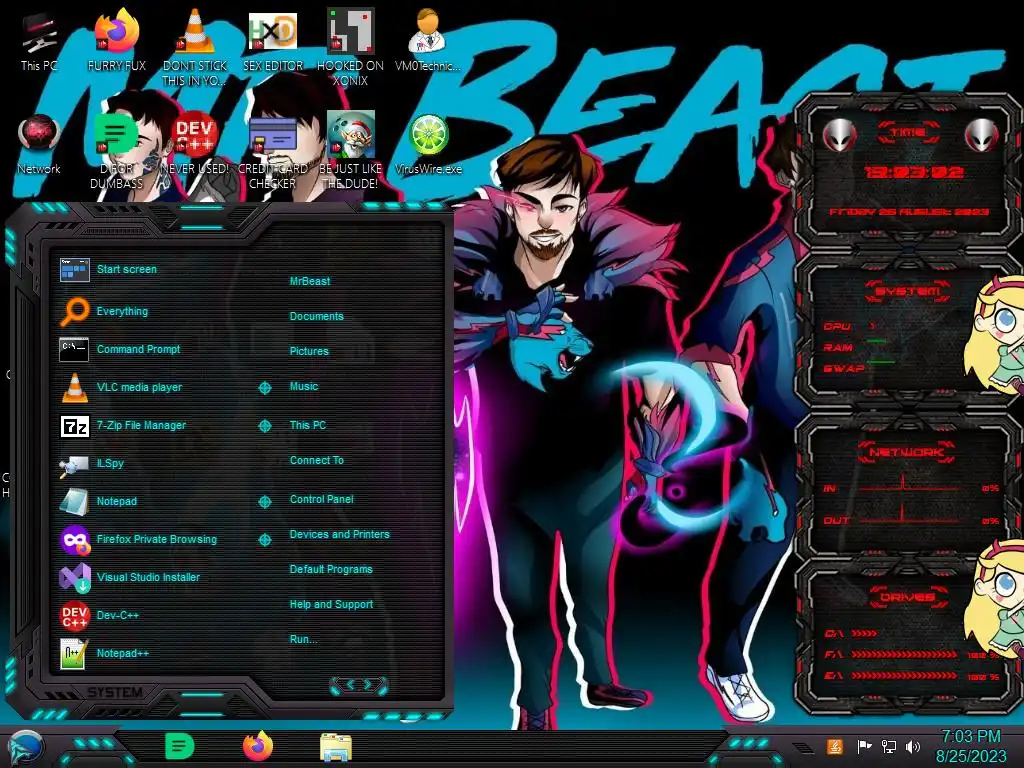
Task: Open Music from the start menu
Action: point(304,386)
